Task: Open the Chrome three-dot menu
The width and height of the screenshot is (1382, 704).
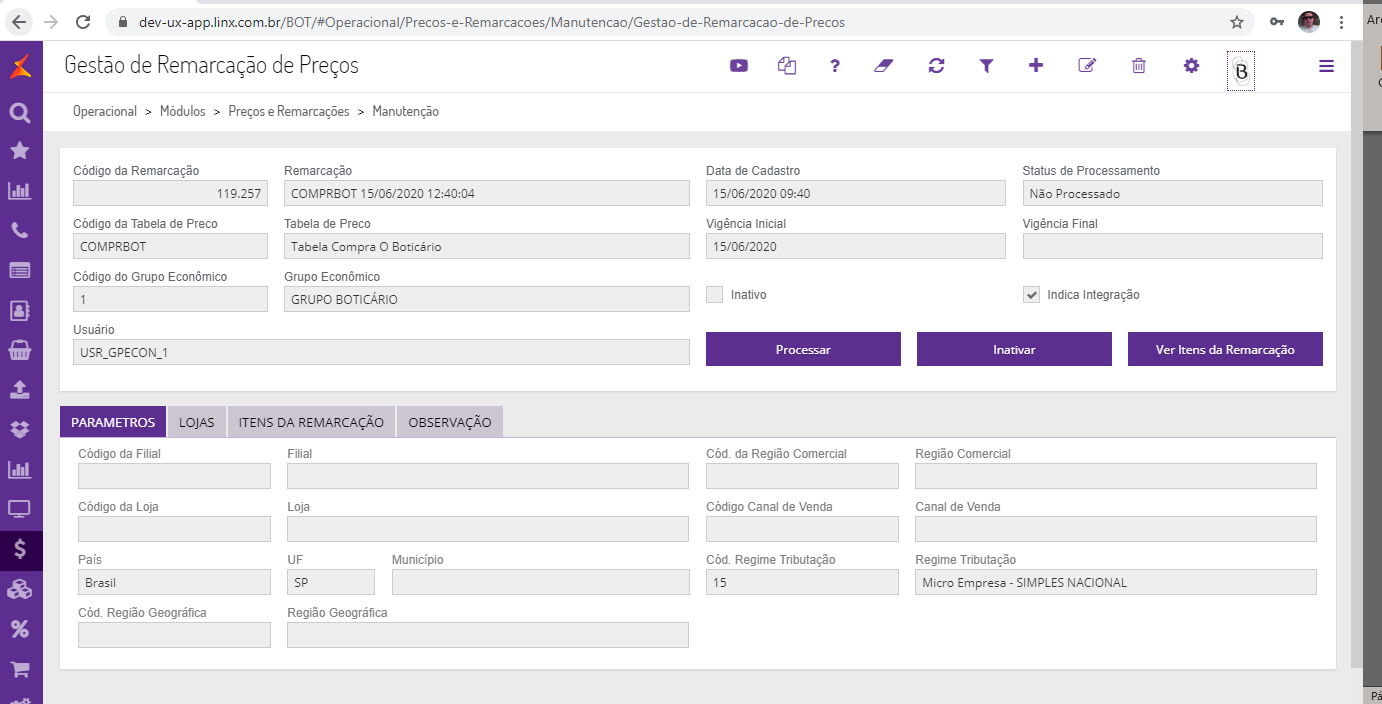Action: [1342, 22]
